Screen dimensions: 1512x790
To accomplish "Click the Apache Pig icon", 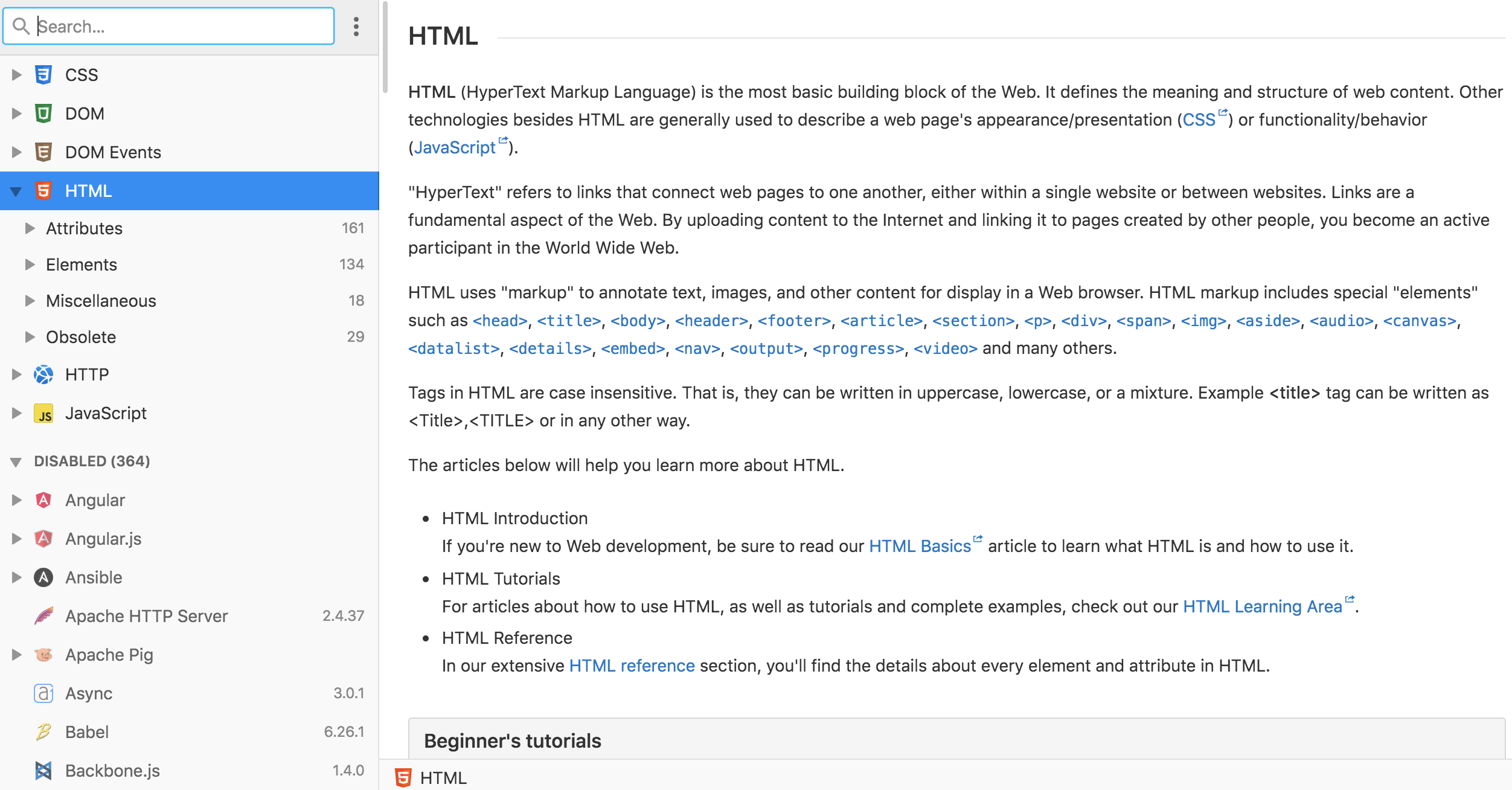I will pyautogui.click(x=43, y=655).
